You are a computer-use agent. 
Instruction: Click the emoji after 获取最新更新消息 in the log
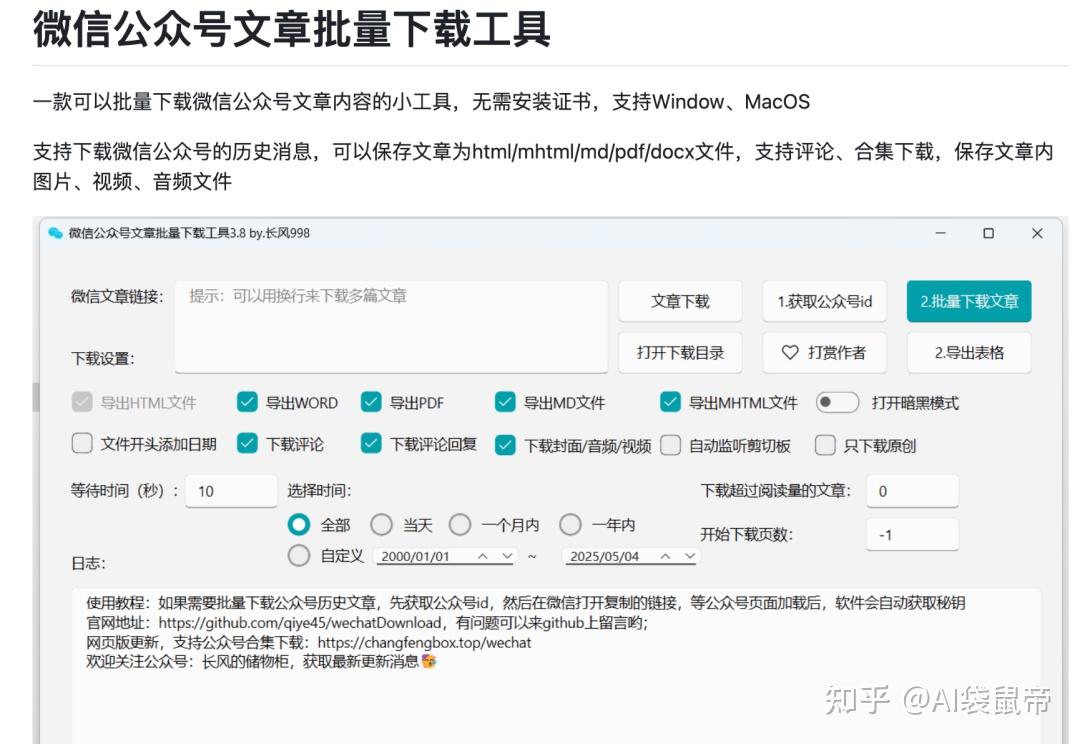(429, 662)
